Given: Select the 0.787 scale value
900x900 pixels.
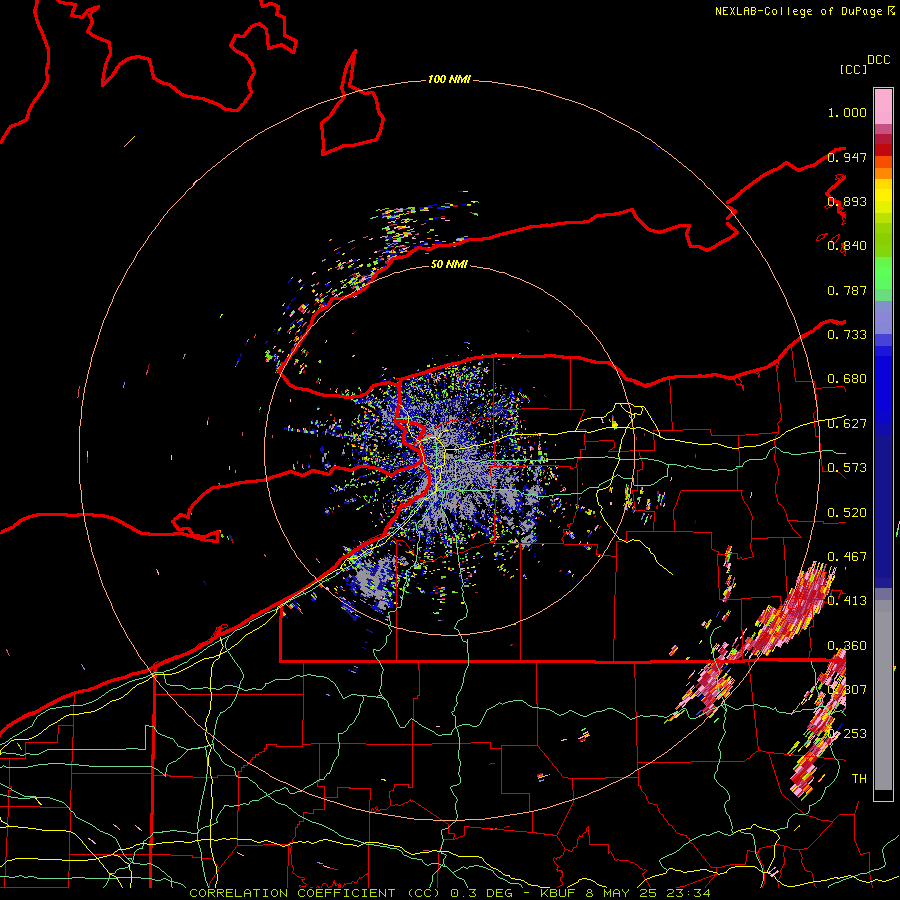Looking at the screenshot, I should point(847,290).
